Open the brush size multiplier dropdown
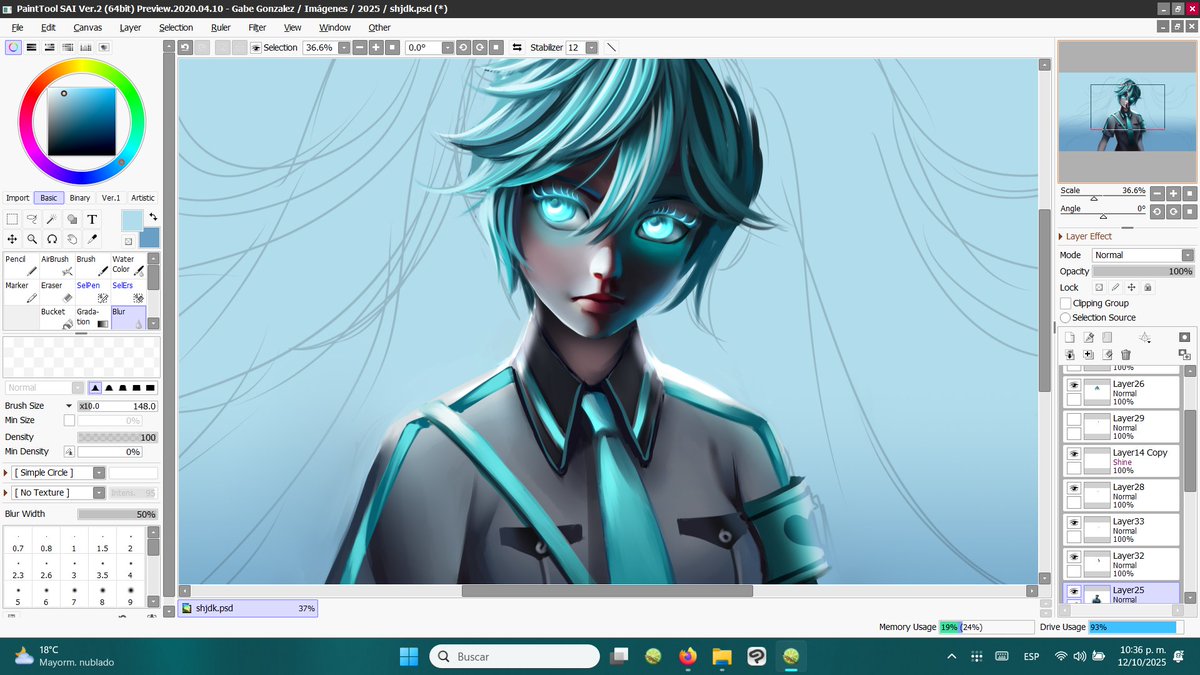This screenshot has height=675, width=1200. [x=69, y=406]
